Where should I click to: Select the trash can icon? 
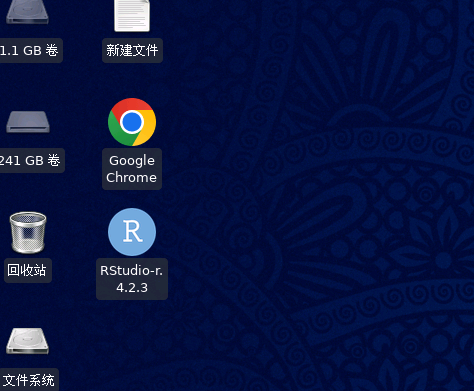click(28, 232)
